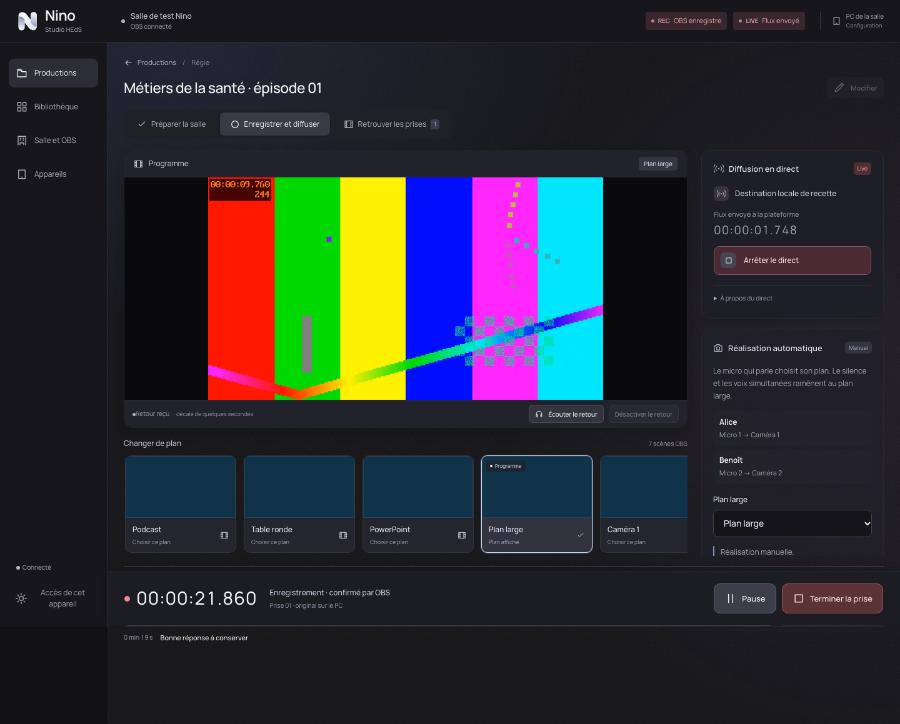
Task: Select the Plan large scene card
Action: (537, 504)
